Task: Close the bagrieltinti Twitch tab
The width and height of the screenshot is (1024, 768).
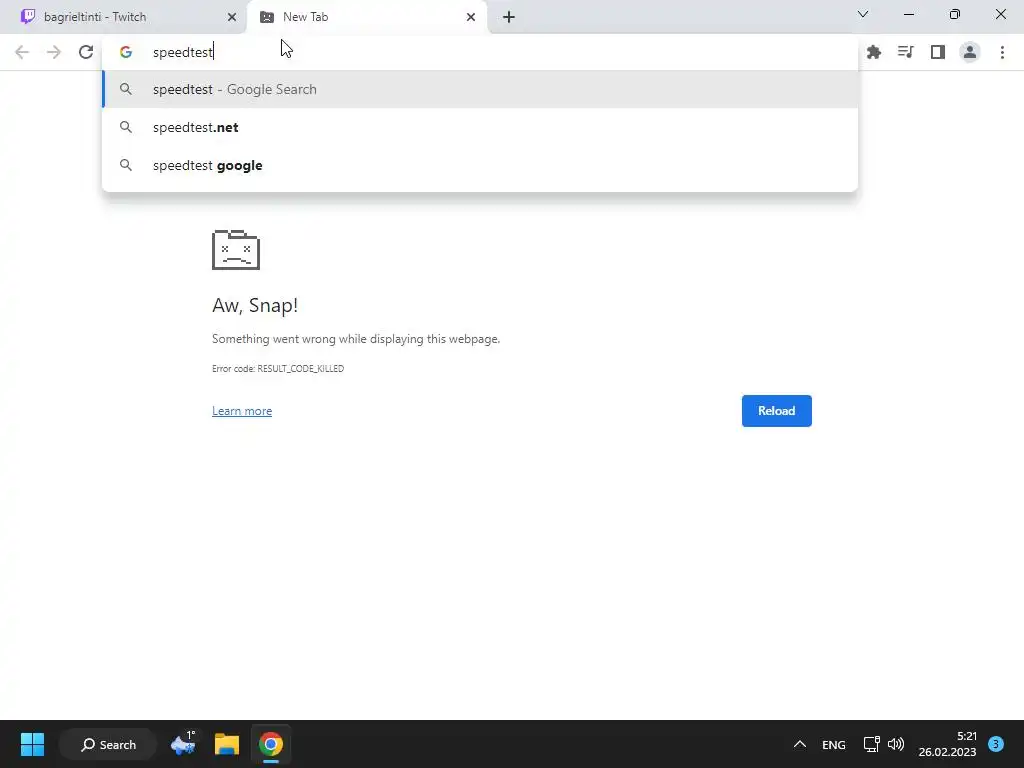Action: click(232, 17)
